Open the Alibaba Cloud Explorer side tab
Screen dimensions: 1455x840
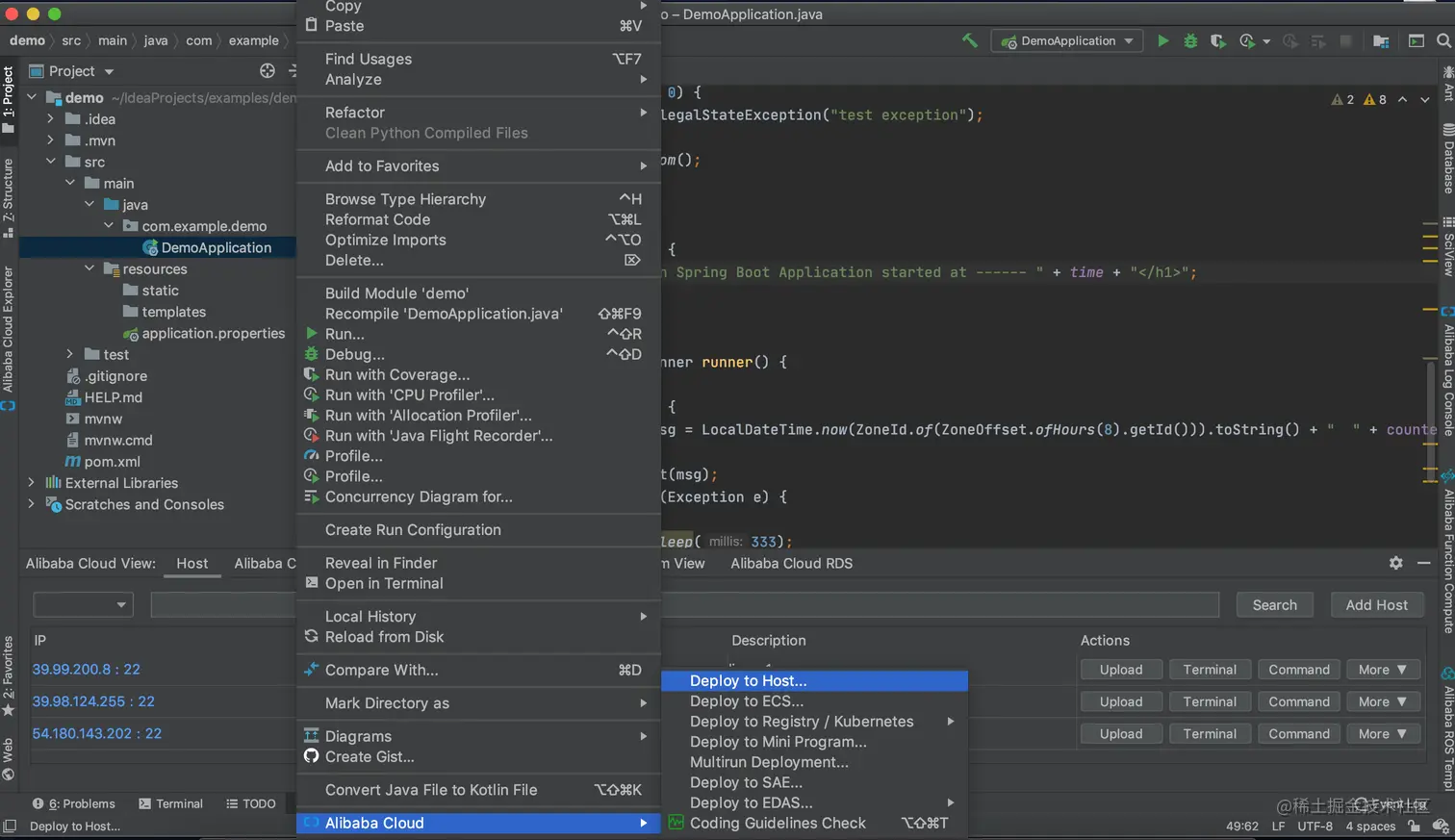click(8, 337)
